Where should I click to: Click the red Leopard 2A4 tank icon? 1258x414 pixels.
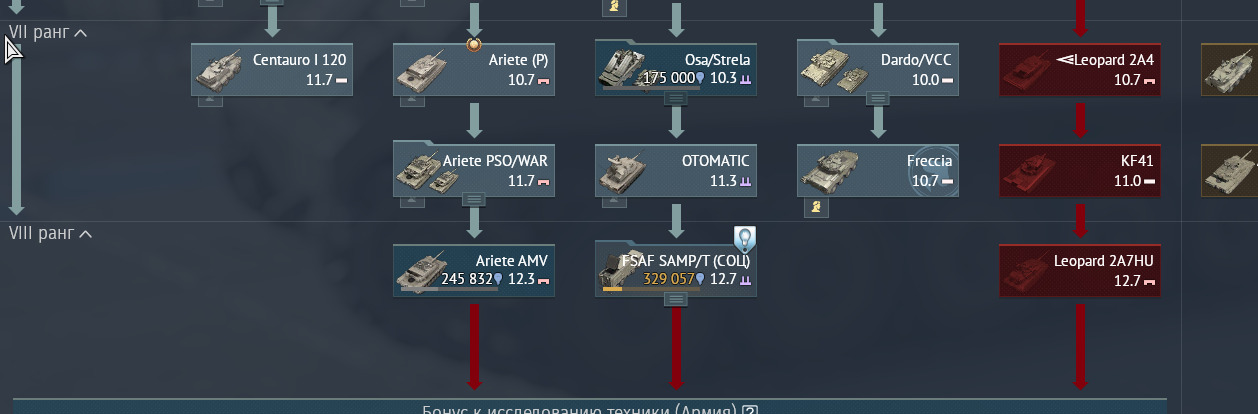(x=1026, y=70)
